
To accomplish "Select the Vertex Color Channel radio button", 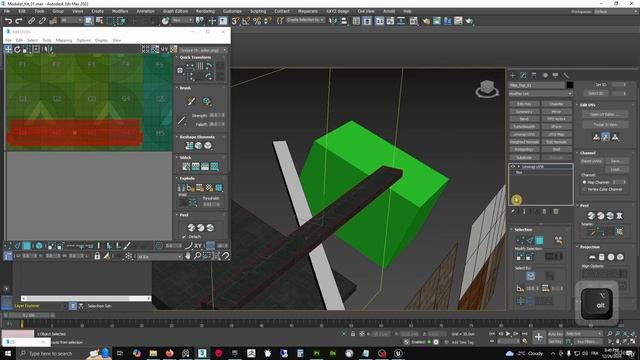I will click(584, 189).
